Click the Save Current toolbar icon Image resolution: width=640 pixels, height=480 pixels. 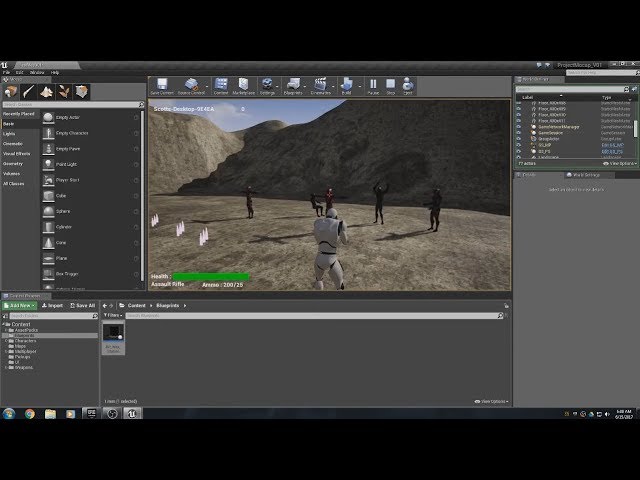click(x=162, y=86)
